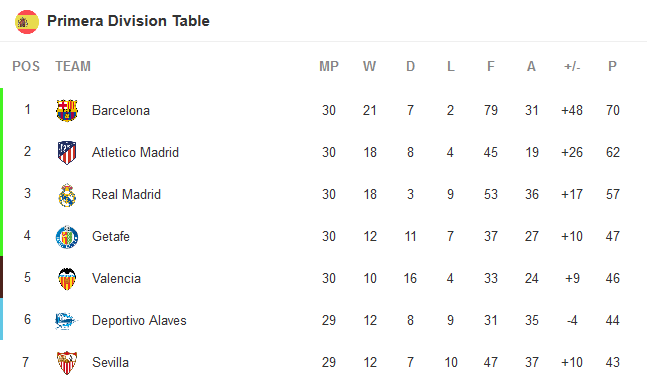Click the Primera Division Table heading
The height and width of the screenshot is (383, 647).
pyautogui.click(x=128, y=21)
